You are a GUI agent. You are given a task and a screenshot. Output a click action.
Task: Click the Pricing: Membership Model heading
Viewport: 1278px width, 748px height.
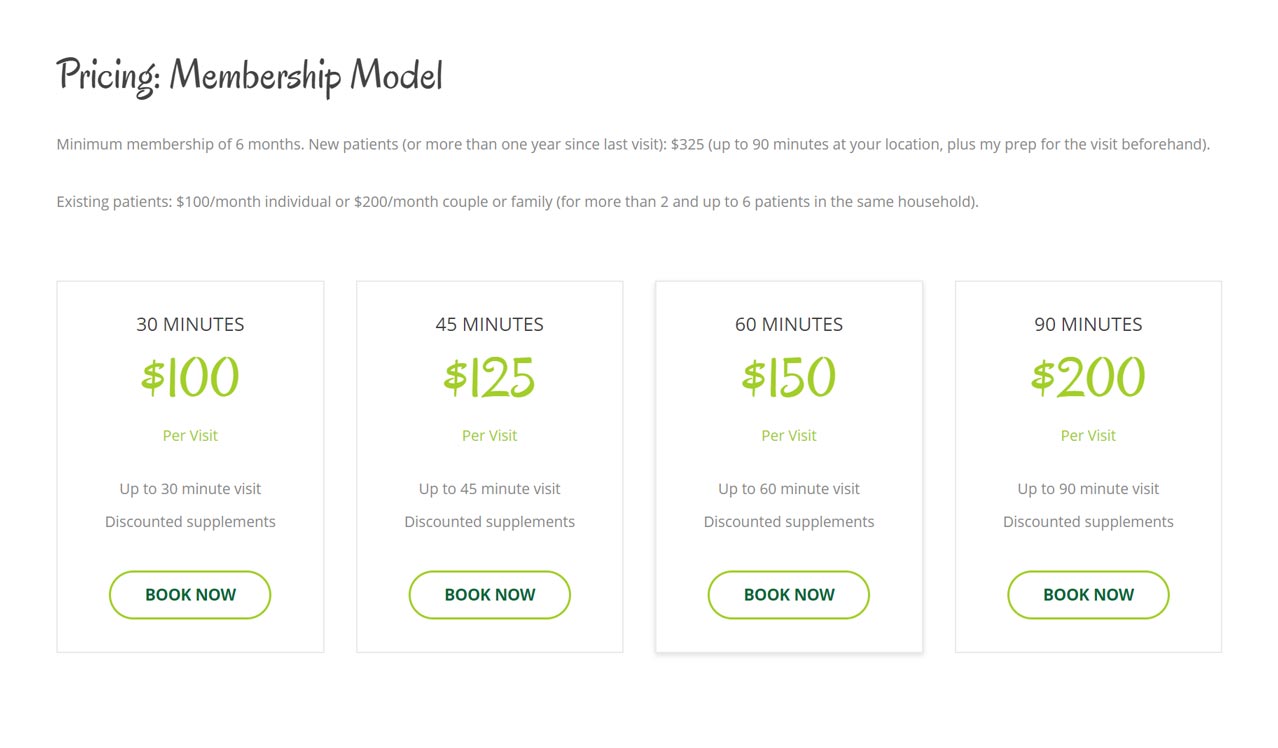click(x=249, y=76)
